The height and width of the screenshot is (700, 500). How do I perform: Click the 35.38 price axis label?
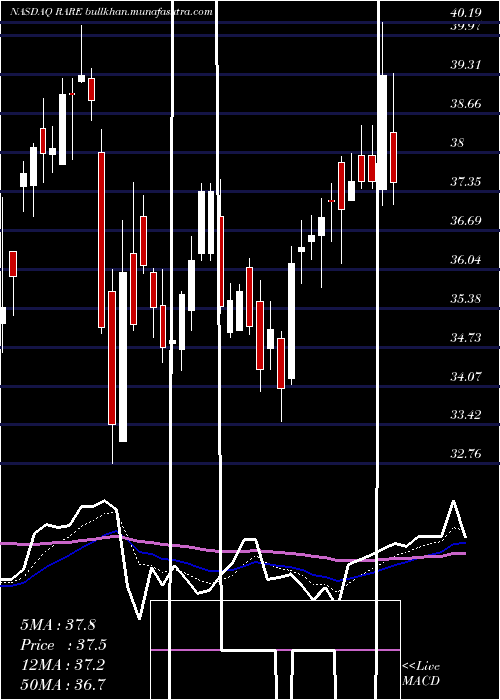pyautogui.click(x=466, y=298)
